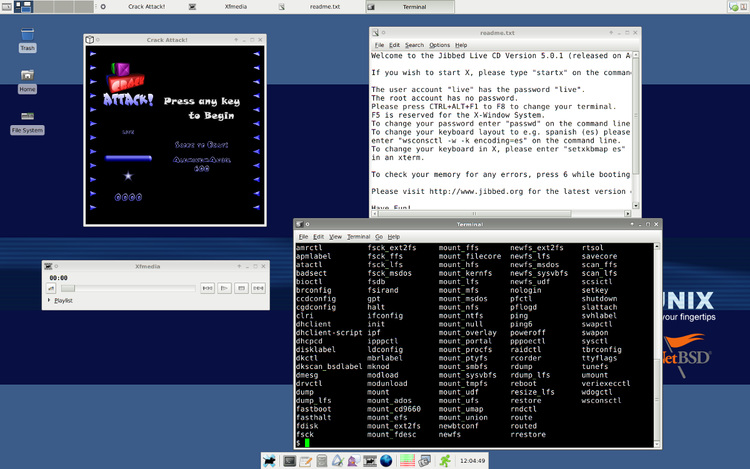Open the View menu in Terminal window
This screenshot has width=750, height=469.
coord(335,237)
